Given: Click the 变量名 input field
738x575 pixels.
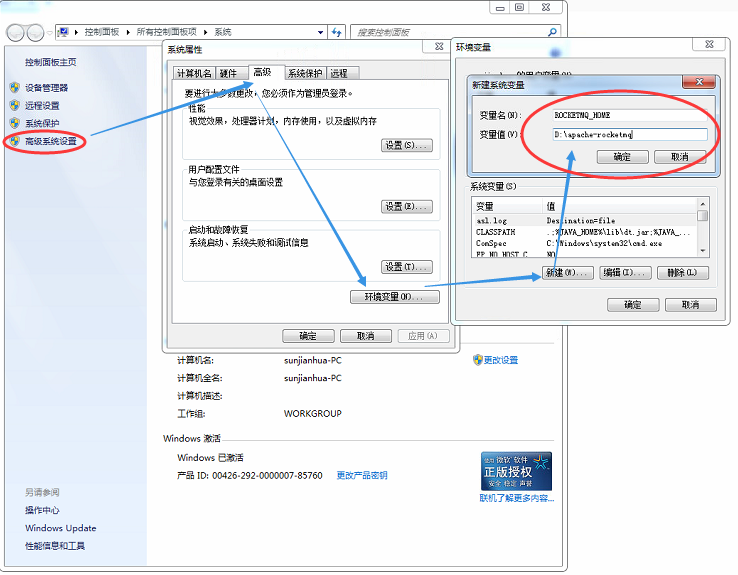Looking at the screenshot, I should coord(630,115).
